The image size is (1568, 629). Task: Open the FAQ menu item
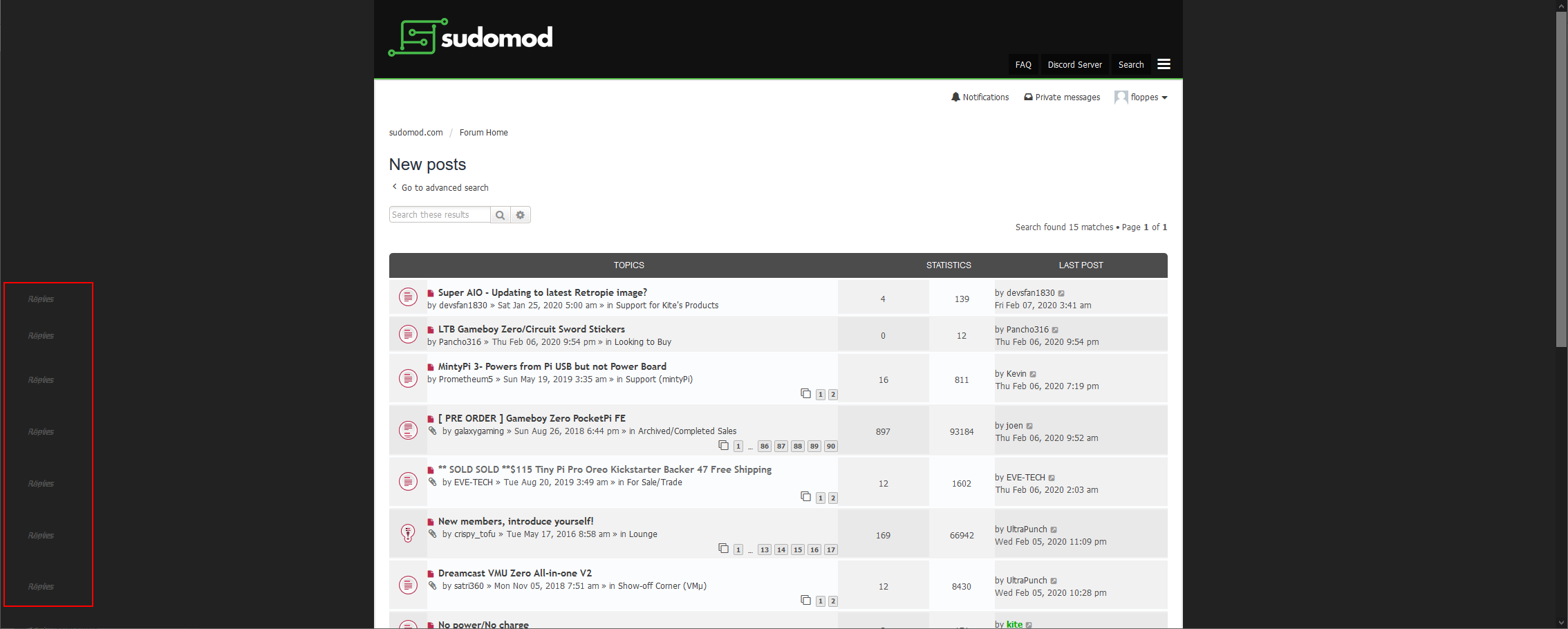tap(1023, 64)
